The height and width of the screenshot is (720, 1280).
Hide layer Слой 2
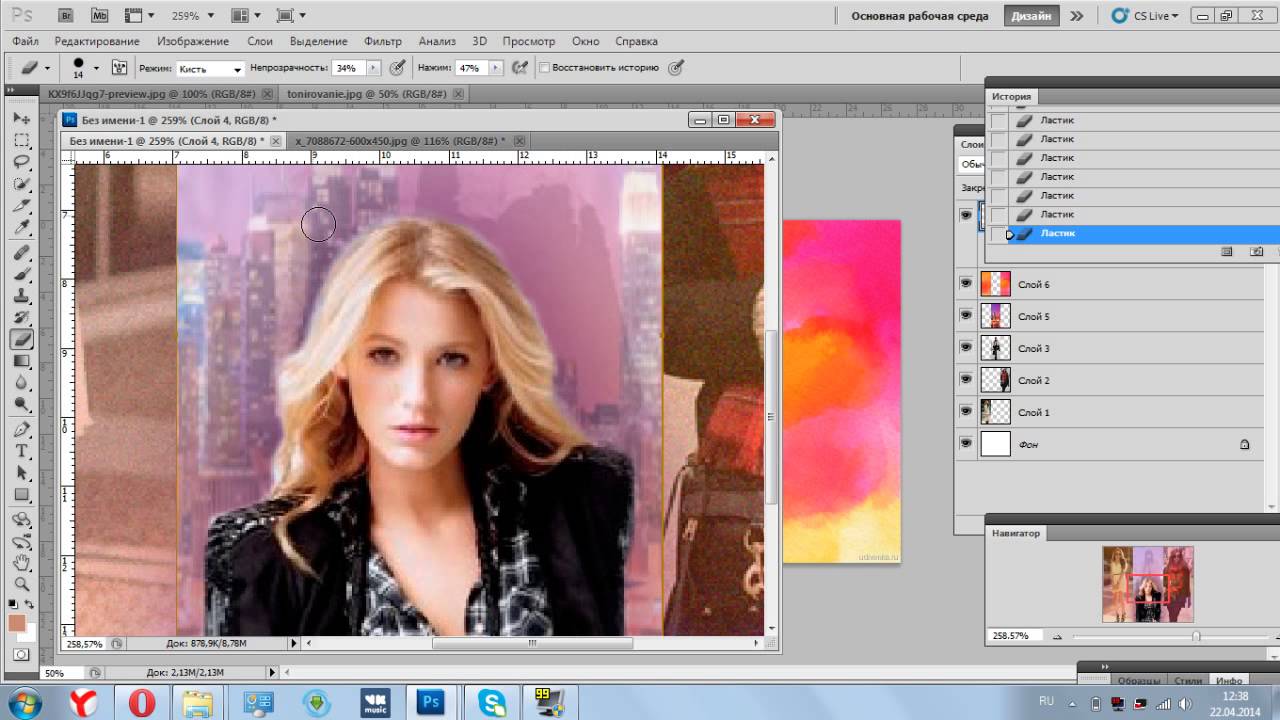tap(966, 380)
